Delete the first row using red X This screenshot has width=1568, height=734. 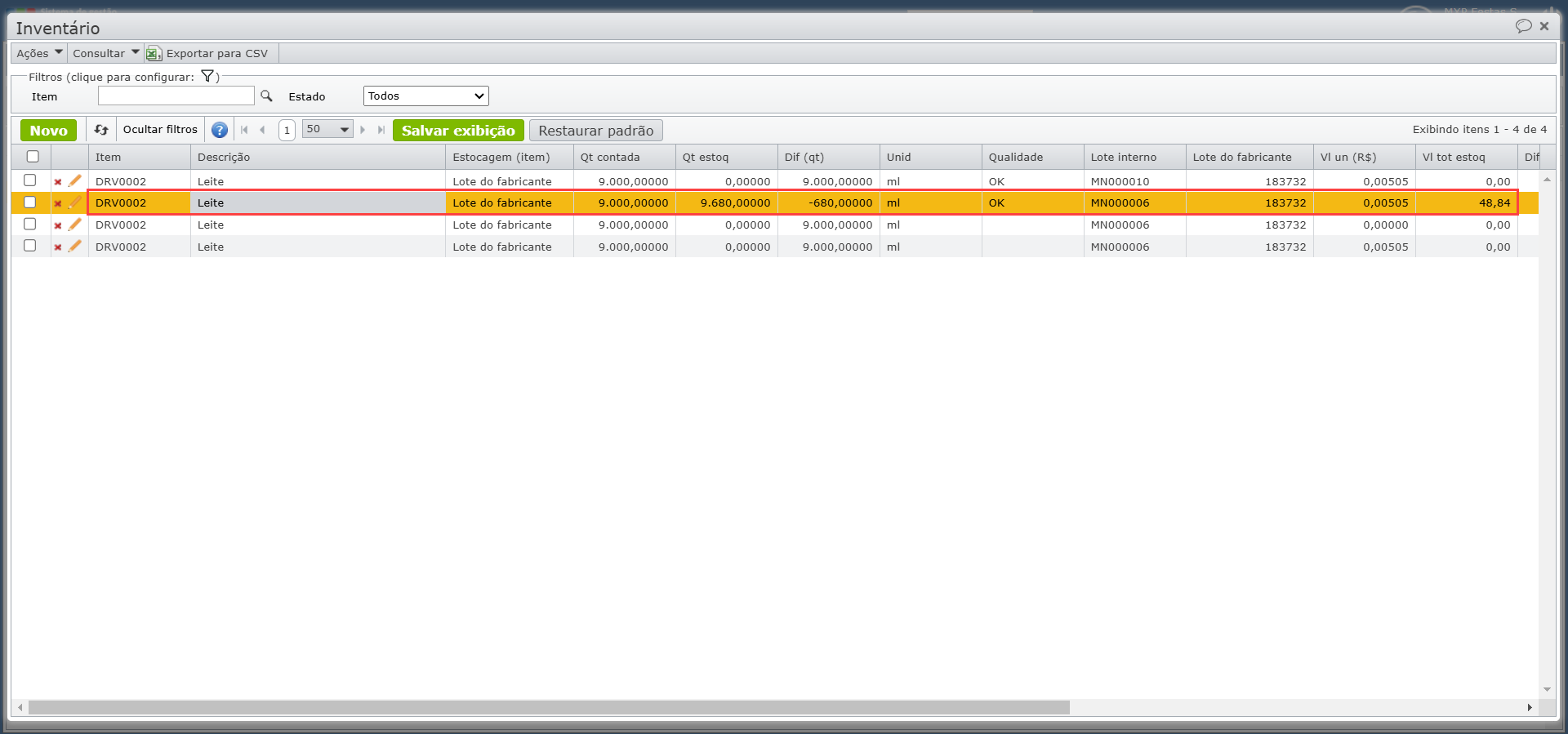58,182
